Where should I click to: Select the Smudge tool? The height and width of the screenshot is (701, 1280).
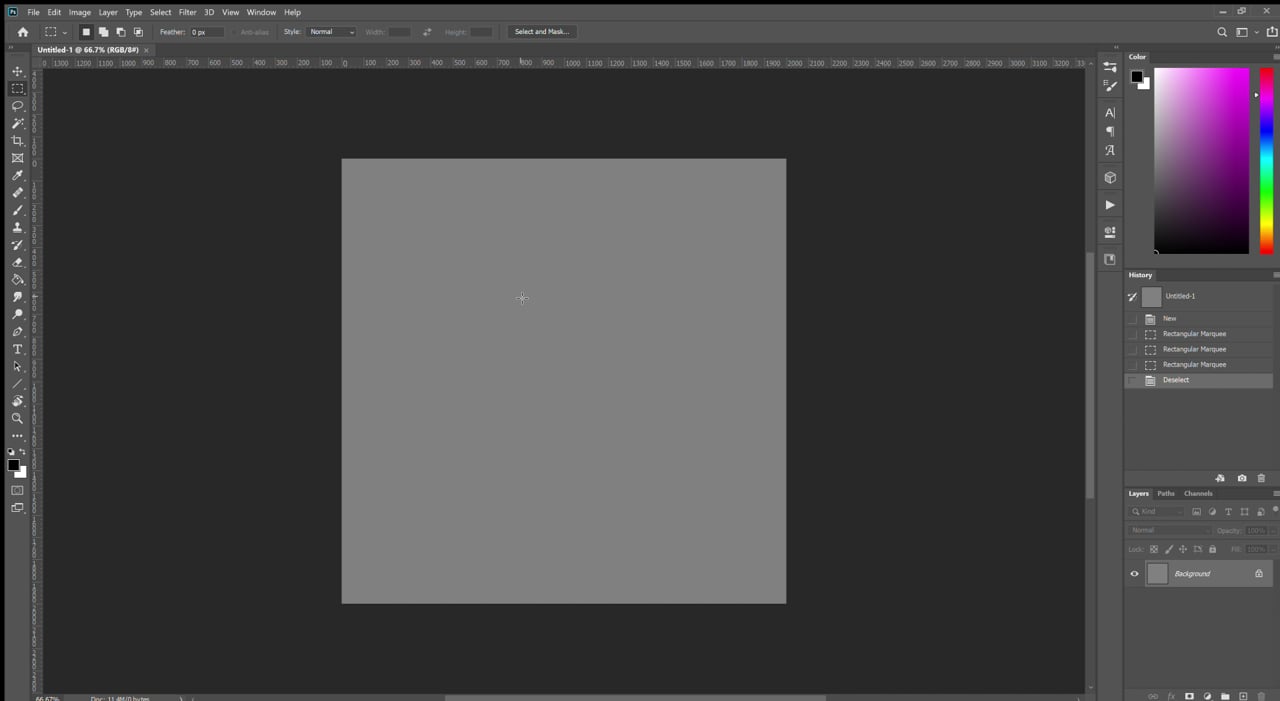click(x=17, y=297)
